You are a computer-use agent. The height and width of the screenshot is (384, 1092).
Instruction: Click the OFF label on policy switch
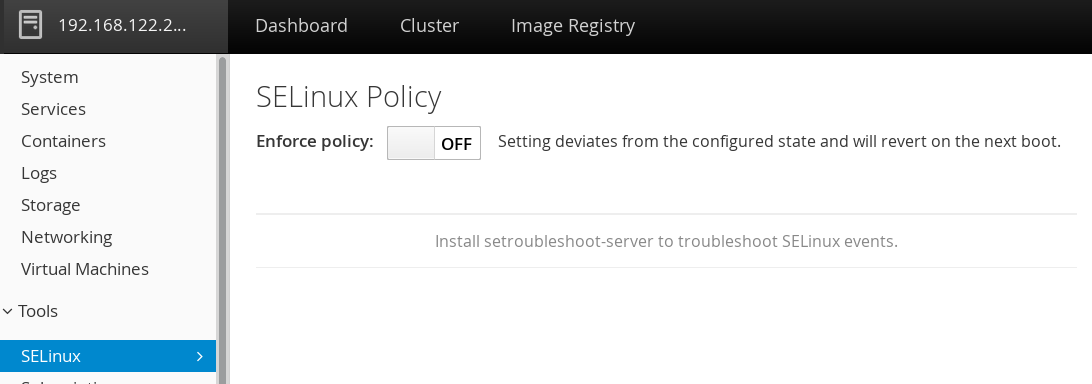point(457,144)
